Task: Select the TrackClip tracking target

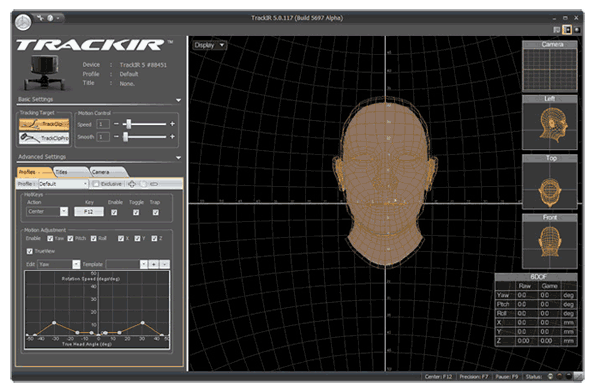Action: (x=44, y=124)
